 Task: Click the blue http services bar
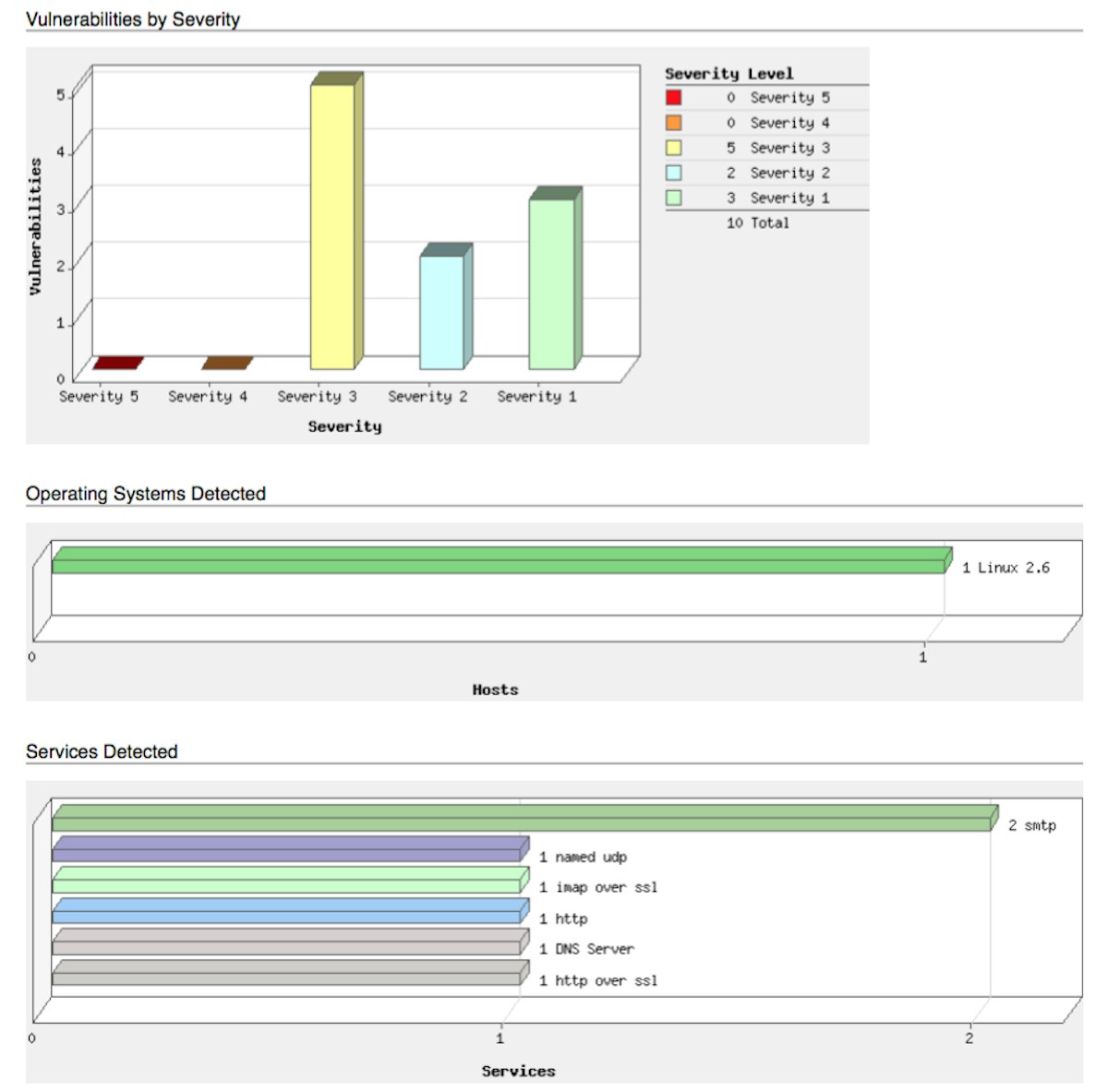[x=290, y=911]
